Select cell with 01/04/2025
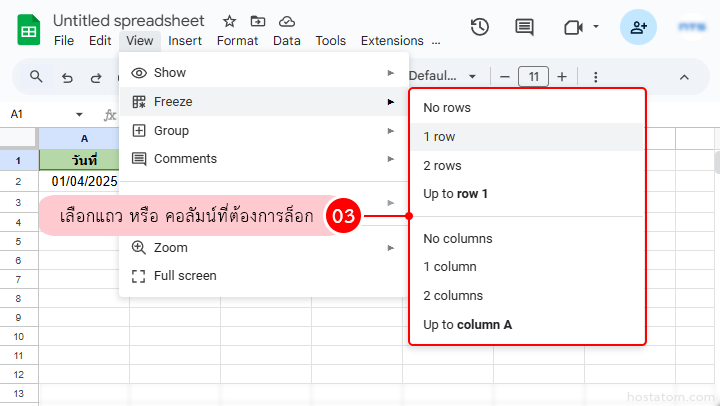720x406 pixels. (79, 181)
